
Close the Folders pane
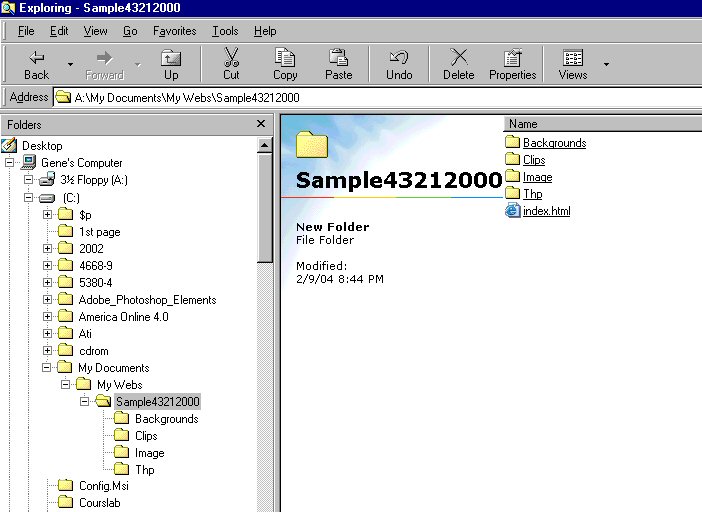tap(261, 124)
